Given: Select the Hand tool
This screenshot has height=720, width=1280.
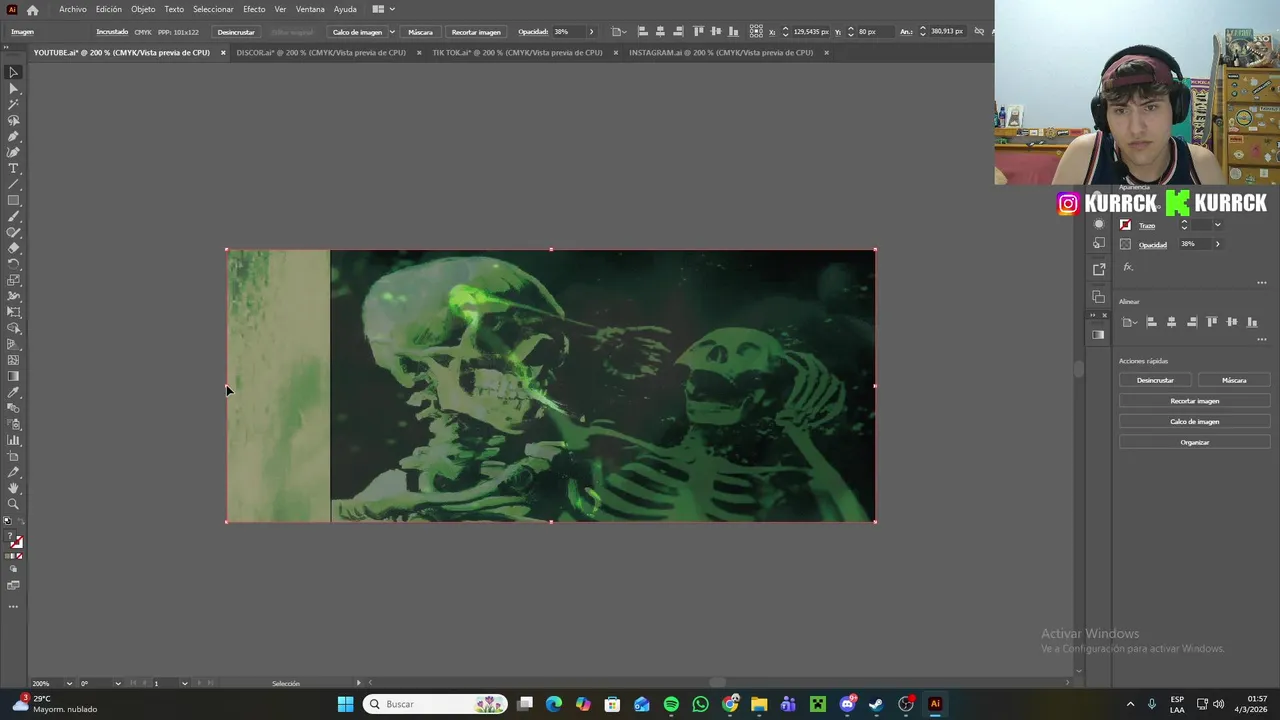Looking at the screenshot, I should coord(13,488).
